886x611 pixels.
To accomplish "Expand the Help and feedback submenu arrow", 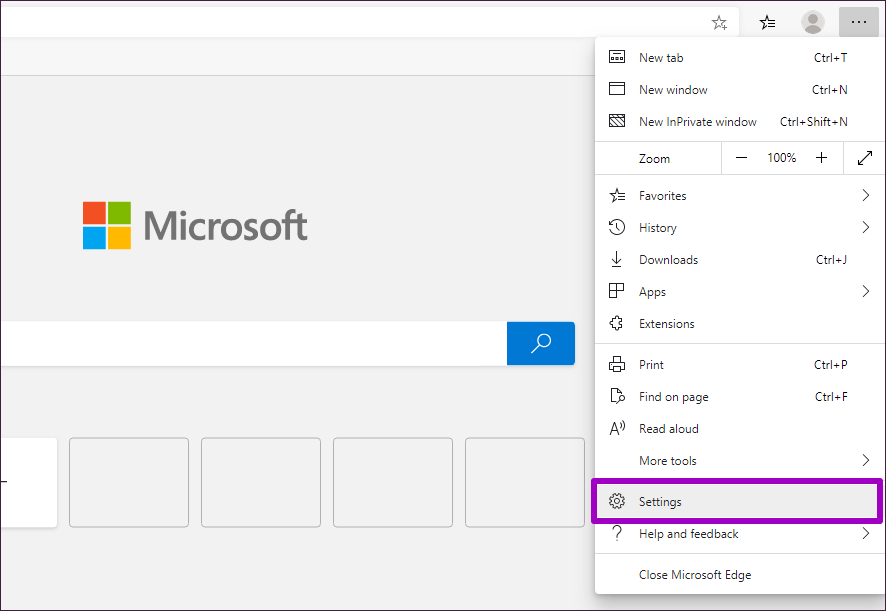I will pos(866,533).
